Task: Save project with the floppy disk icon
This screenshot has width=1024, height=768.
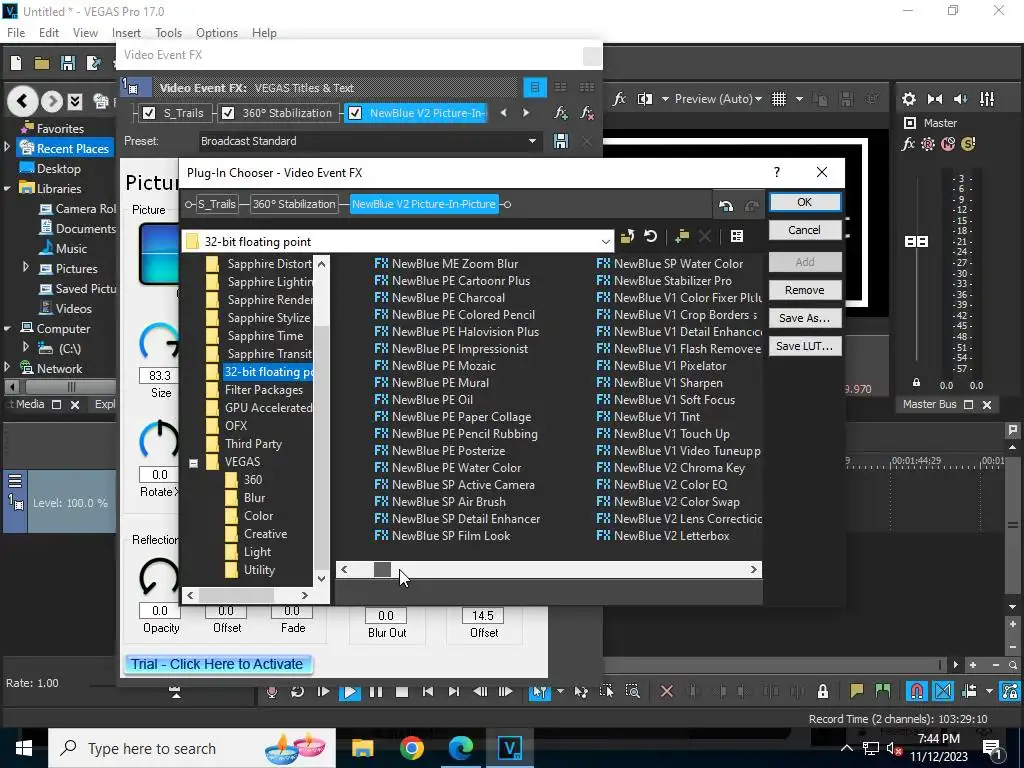Action: (67, 63)
